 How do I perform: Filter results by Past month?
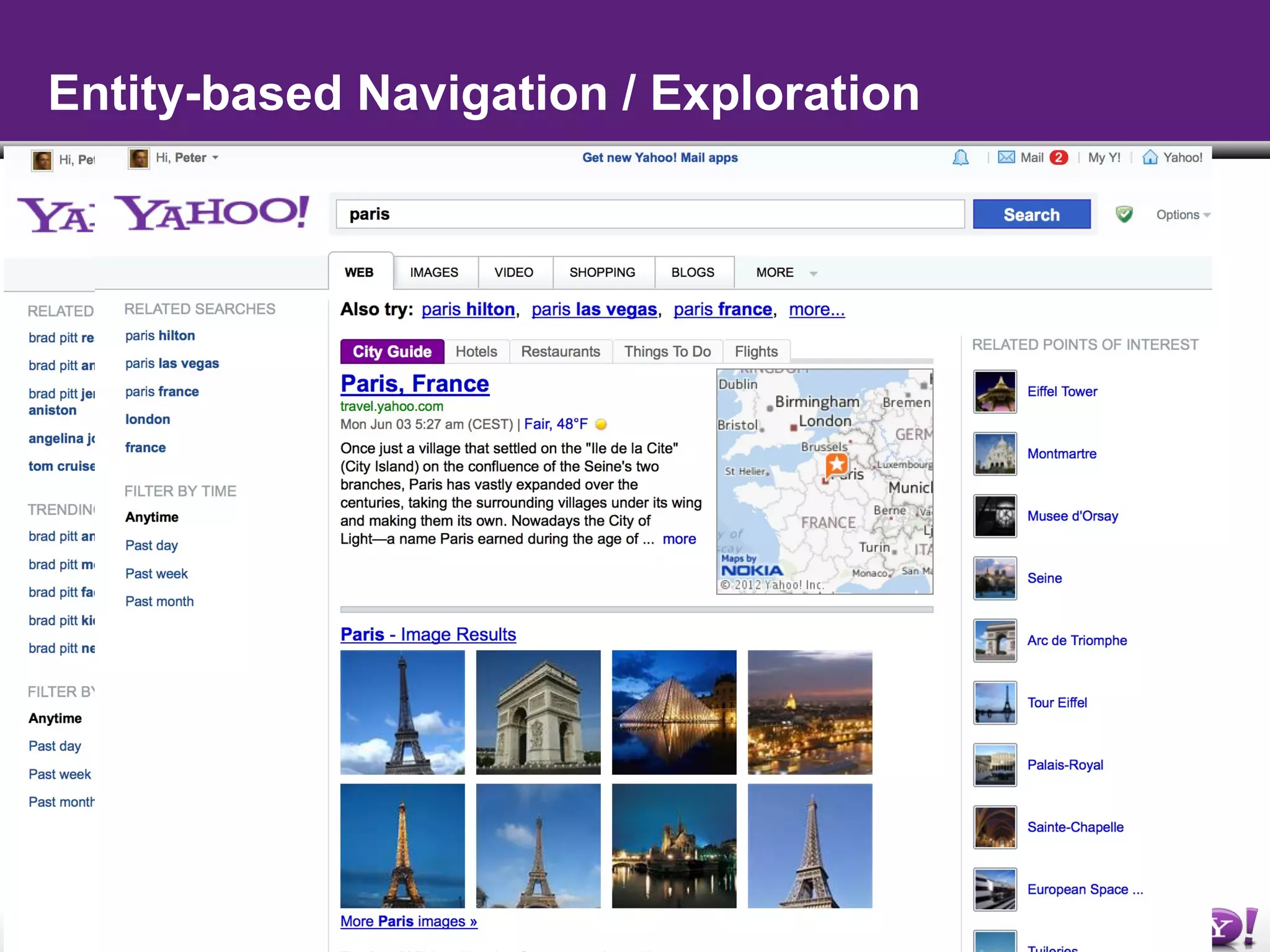coord(159,601)
